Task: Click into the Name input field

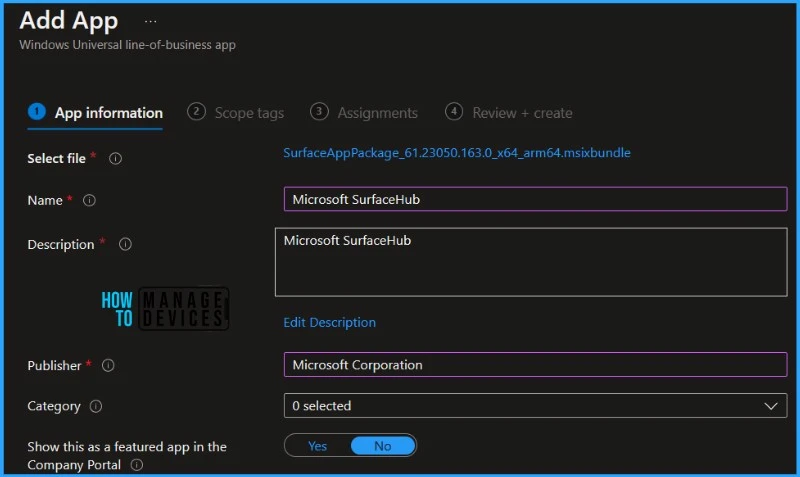Action: (535, 199)
